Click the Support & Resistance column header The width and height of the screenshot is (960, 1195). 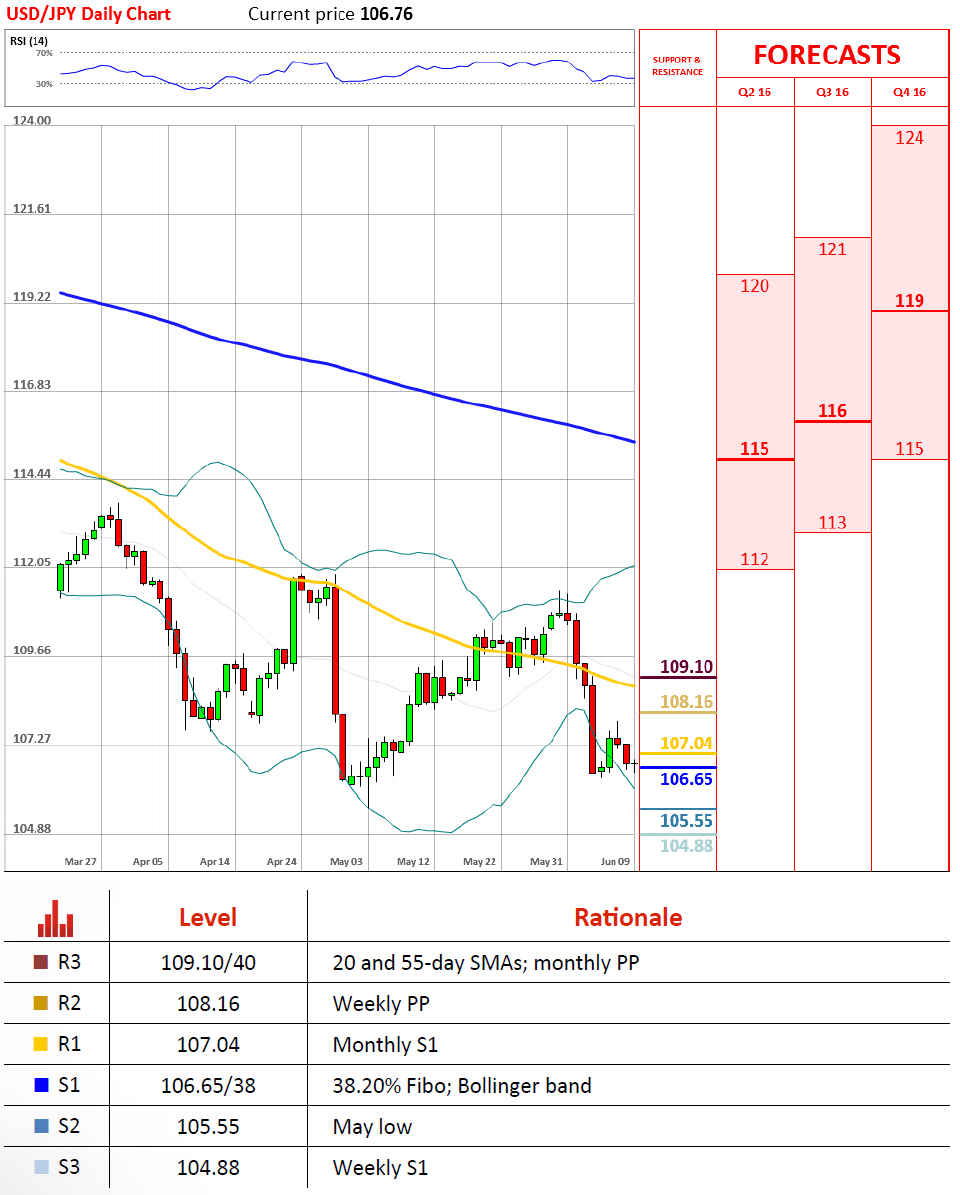pos(677,66)
